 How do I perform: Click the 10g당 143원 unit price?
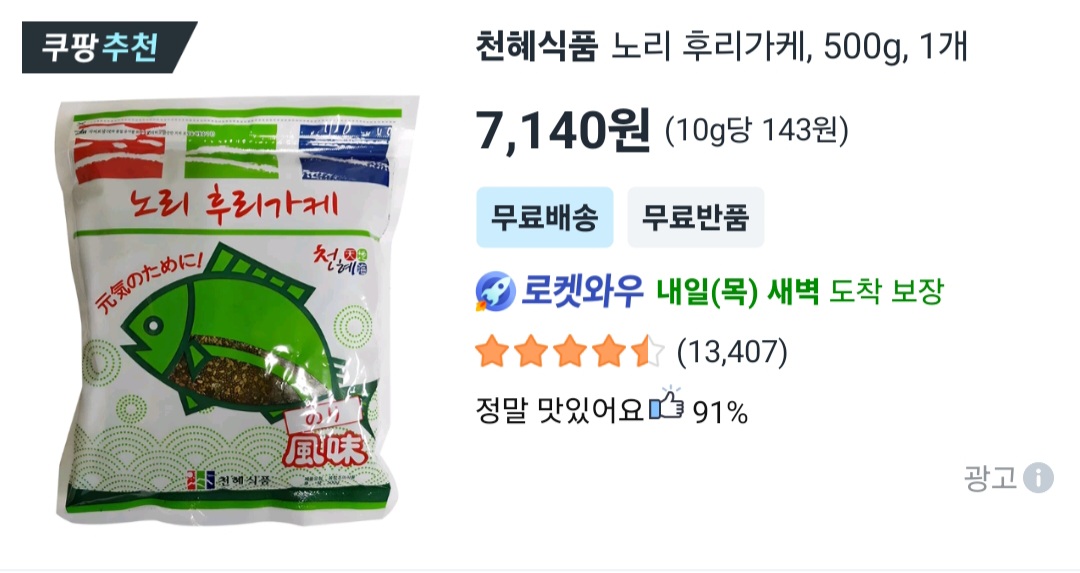pyautogui.click(x=756, y=130)
